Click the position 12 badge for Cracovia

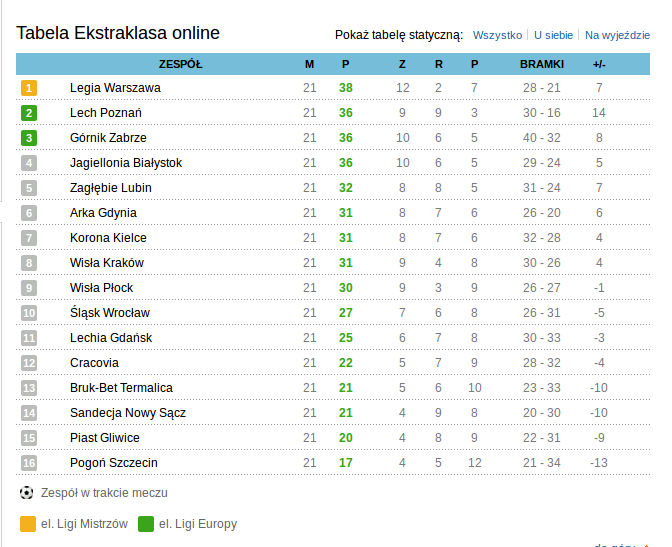click(x=29, y=363)
